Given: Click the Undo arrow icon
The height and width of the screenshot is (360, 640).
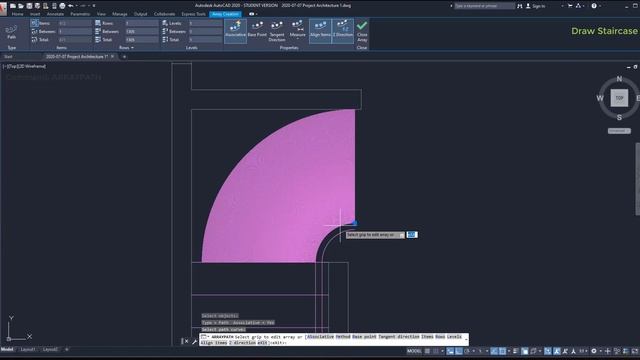Looking at the screenshot, I should point(71,6).
